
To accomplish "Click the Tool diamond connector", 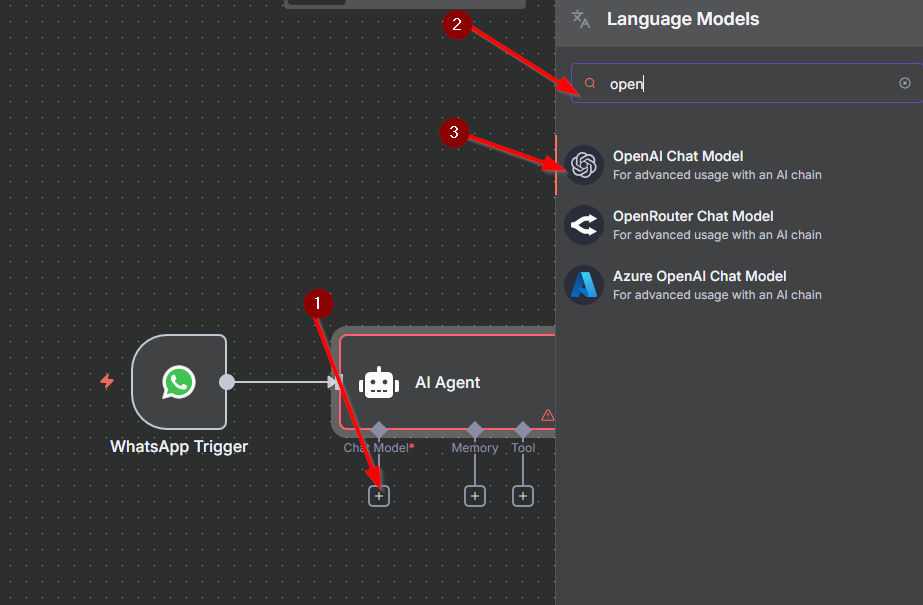I will click(523, 430).
